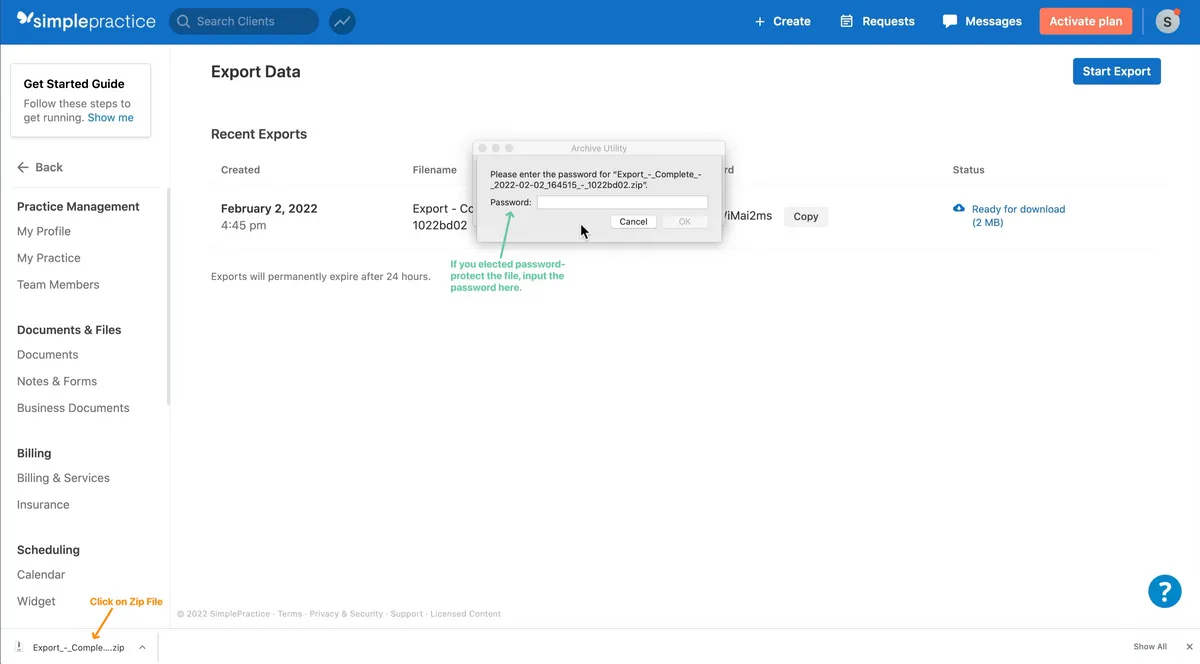Open Insurance settings
1200x664 pixels.
[43, 505]
